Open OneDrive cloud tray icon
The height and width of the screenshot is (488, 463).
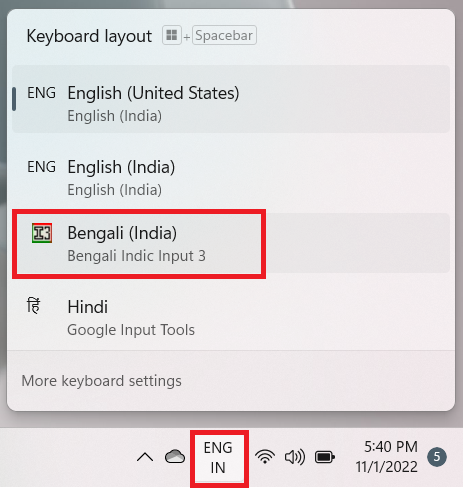(x=175, y=457)
